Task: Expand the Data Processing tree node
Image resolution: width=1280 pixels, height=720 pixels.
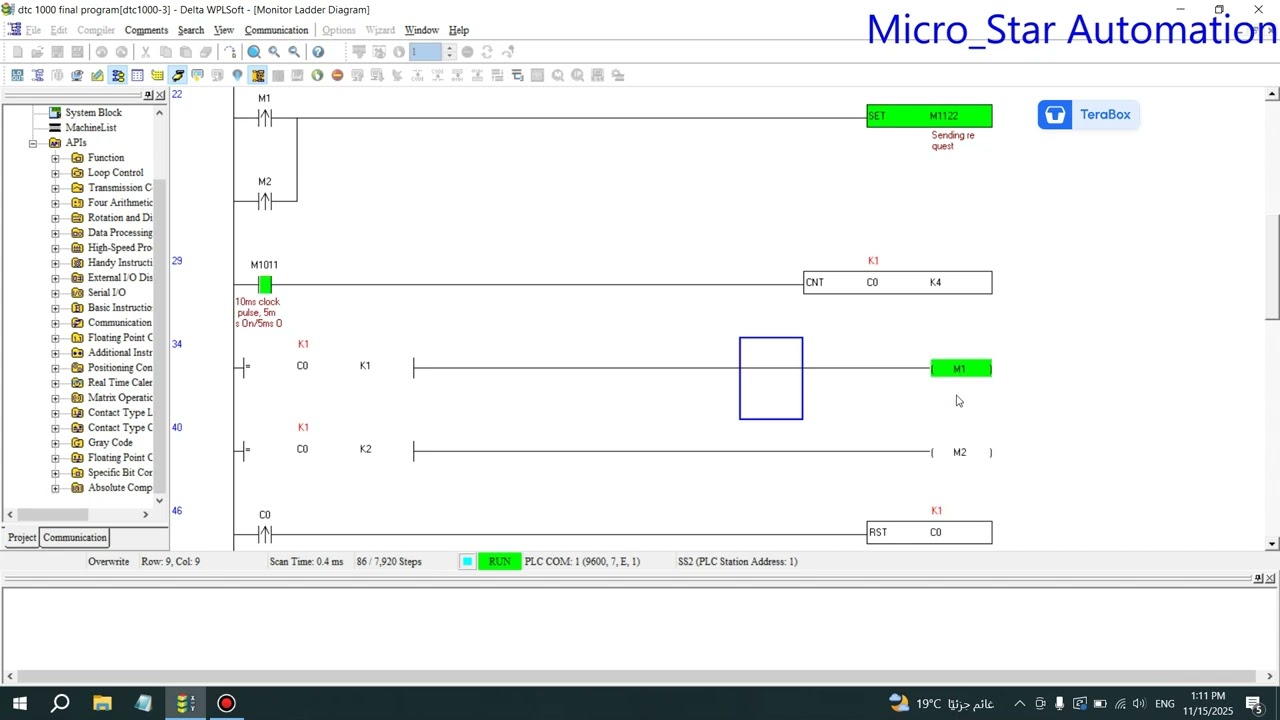Action: [x=55, y=233]
